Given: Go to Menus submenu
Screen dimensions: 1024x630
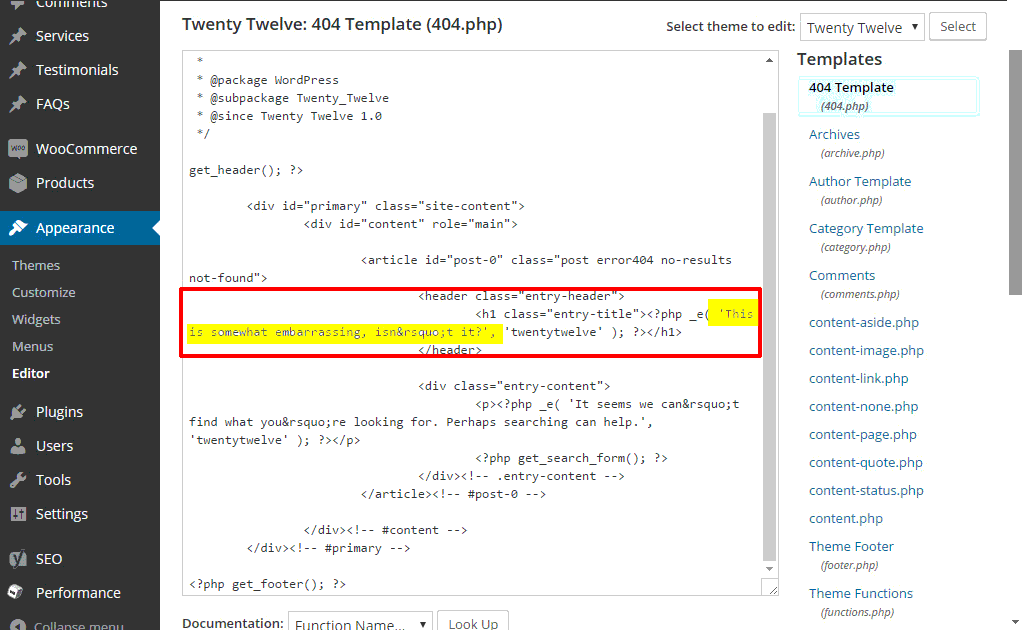Looking at the screenshot, I should [33, 347].
